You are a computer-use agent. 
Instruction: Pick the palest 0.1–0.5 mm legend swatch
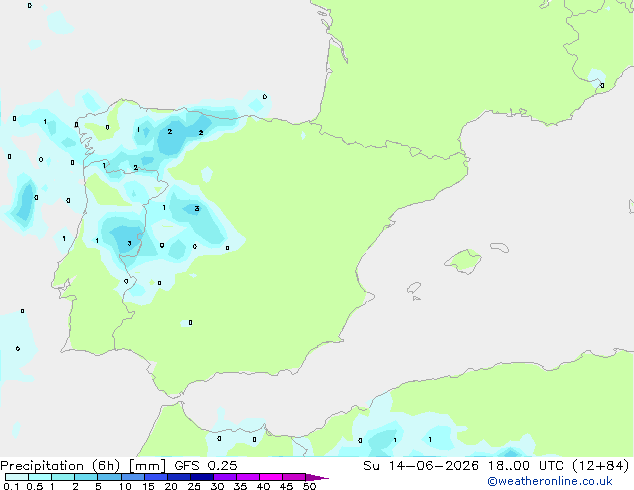[x=17, y=477]
